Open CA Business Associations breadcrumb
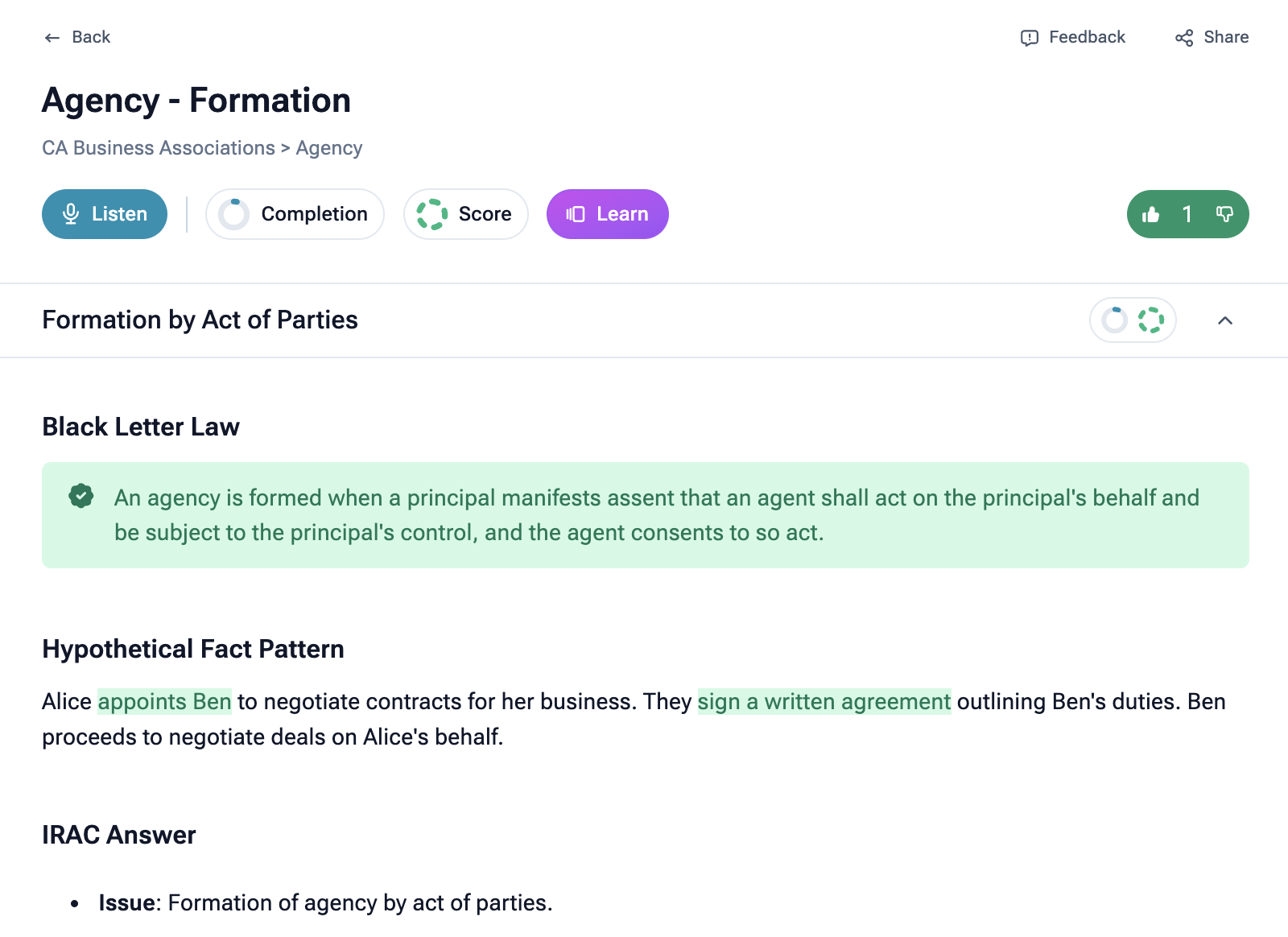 click(159, 148)
